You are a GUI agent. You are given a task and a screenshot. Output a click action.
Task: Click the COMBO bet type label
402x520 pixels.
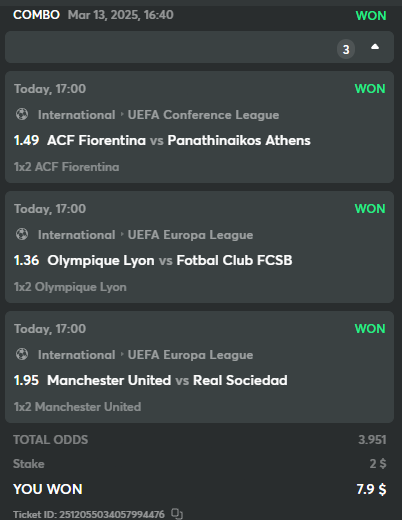[36, 15]
